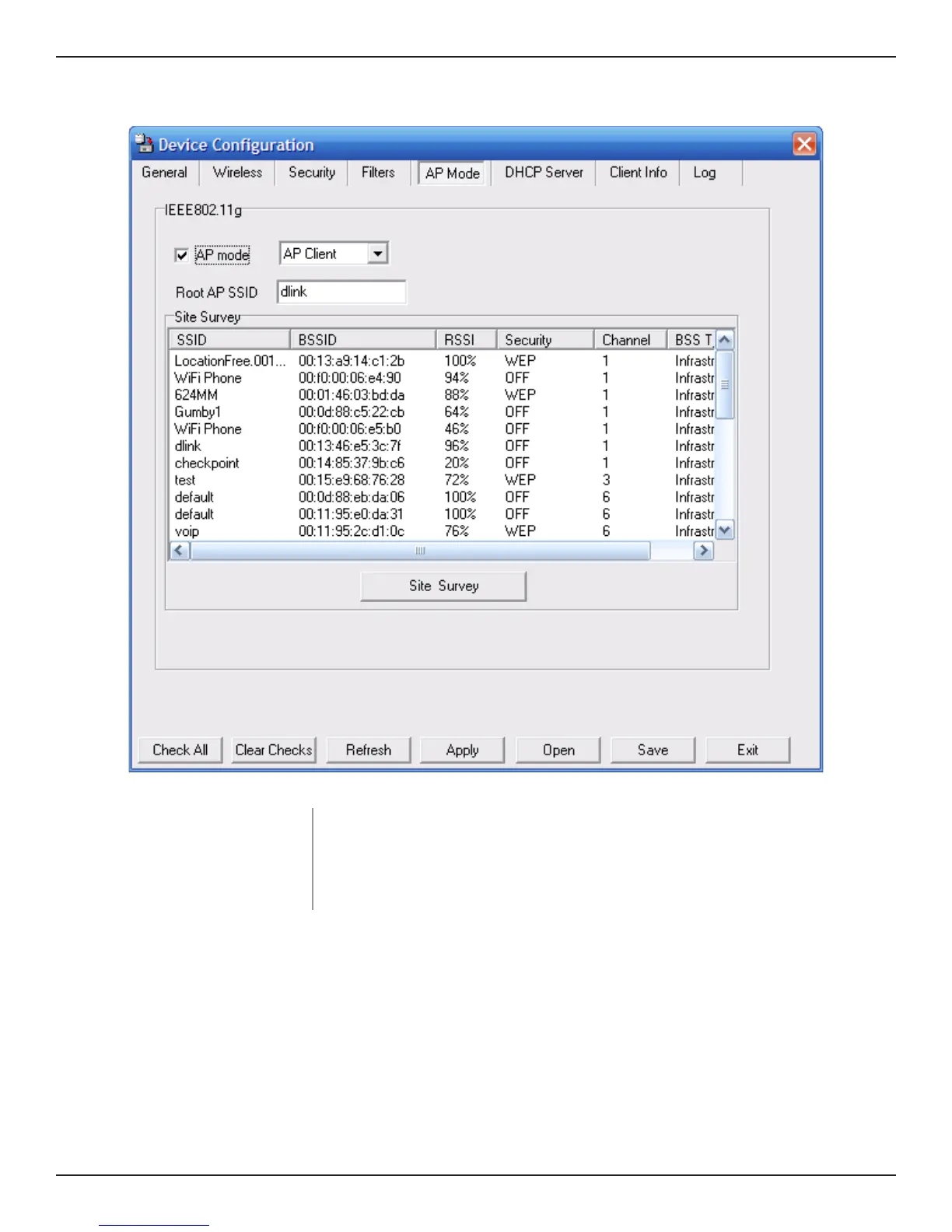Open the DHCP Server tab
Image resolution: width=952 pixels, height=1232 pixels.
(x=544, y=173)
